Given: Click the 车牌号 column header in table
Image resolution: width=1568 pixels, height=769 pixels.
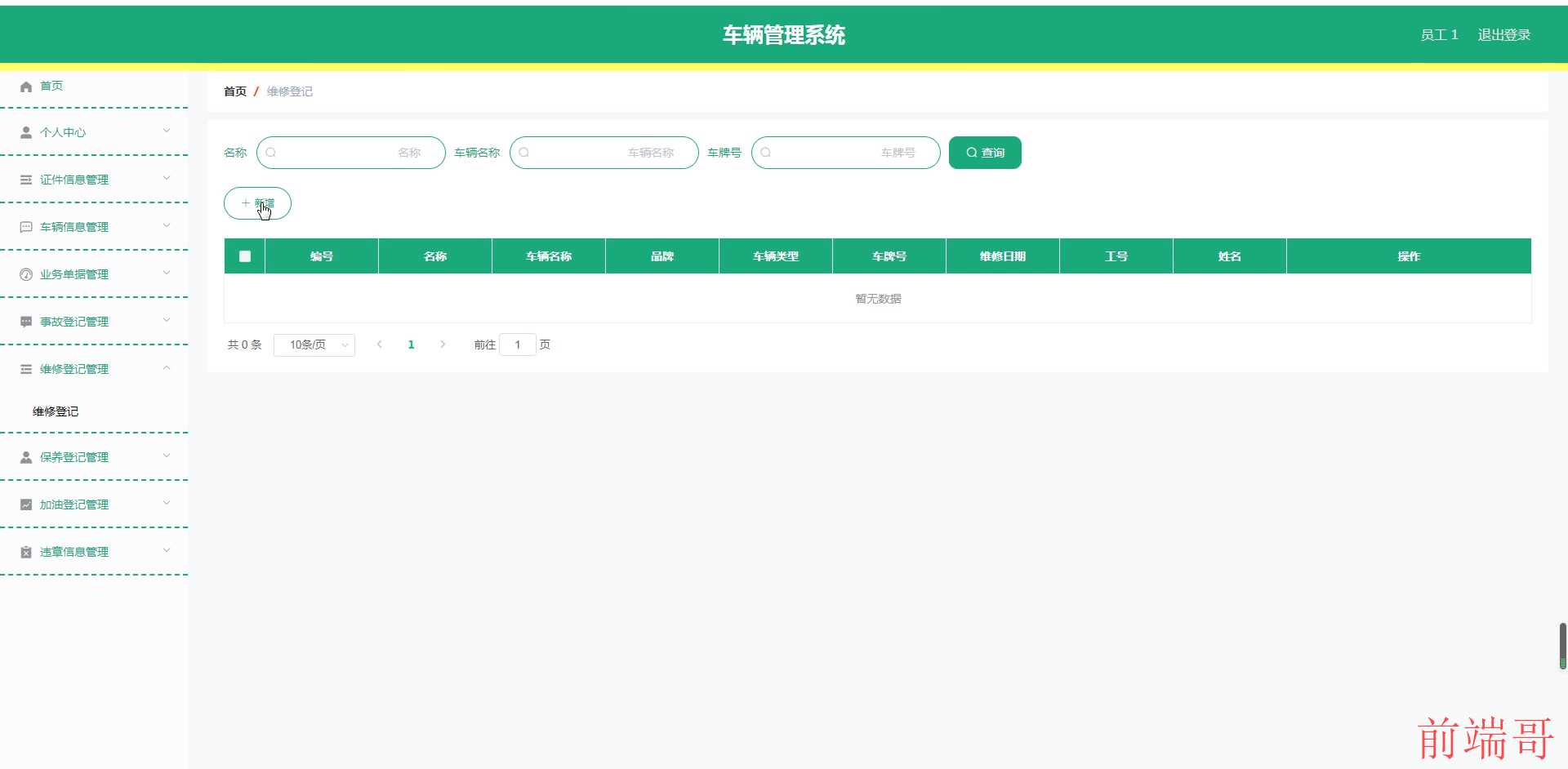Looking at the screenshot, I should [889, 256].
